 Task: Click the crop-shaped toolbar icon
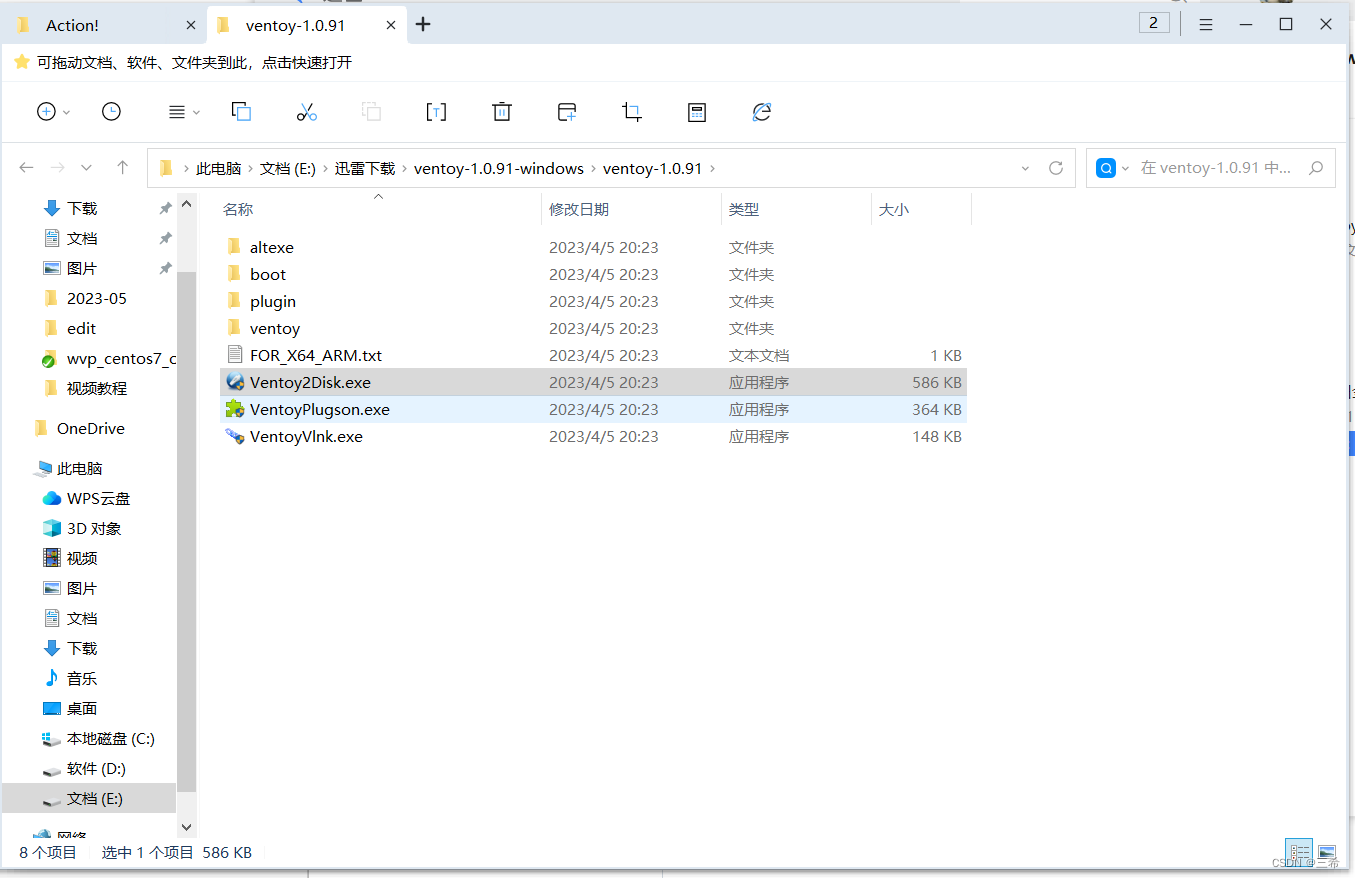(632, 112)
